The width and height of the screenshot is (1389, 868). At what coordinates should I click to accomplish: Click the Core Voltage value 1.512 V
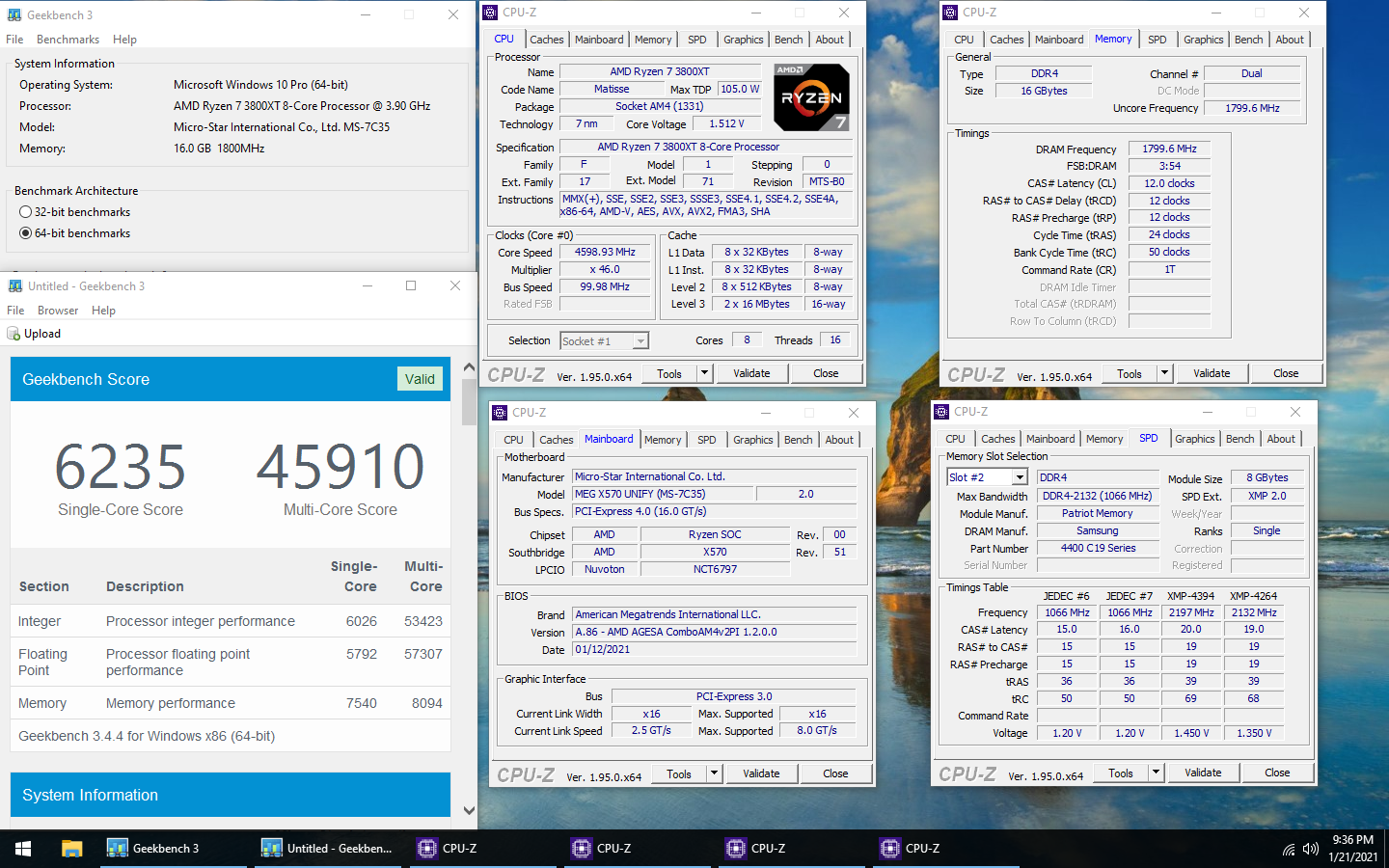(726, 123)
